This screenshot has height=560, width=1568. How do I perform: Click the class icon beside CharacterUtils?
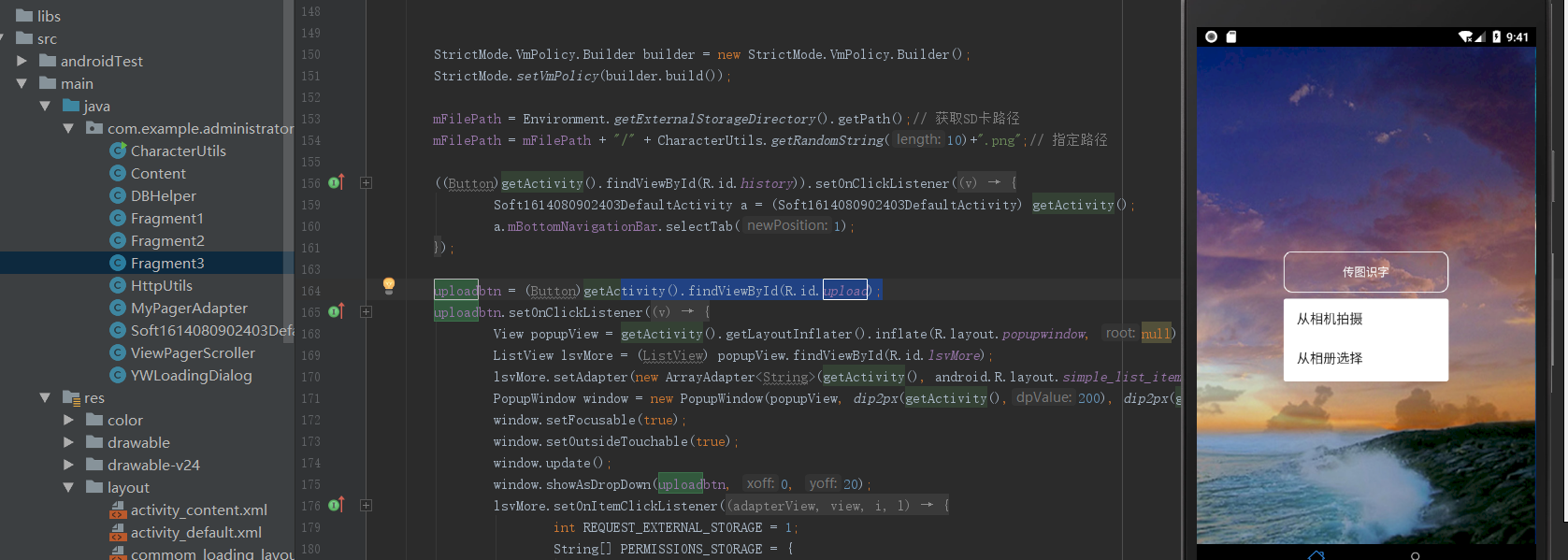tap(118, 151)
